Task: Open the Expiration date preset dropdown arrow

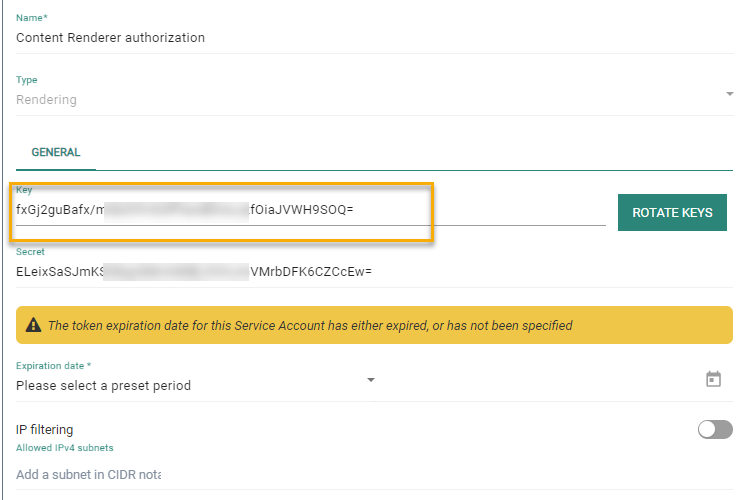Action: click(x=370, y=380)
